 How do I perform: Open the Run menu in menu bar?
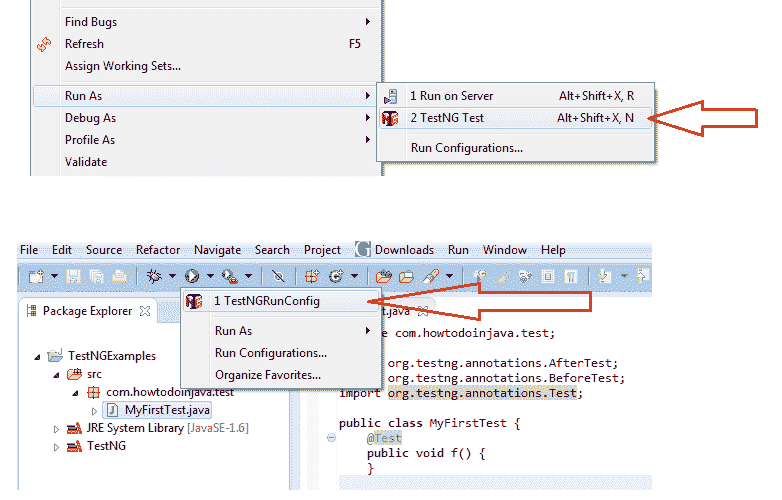tap(458, 250)
